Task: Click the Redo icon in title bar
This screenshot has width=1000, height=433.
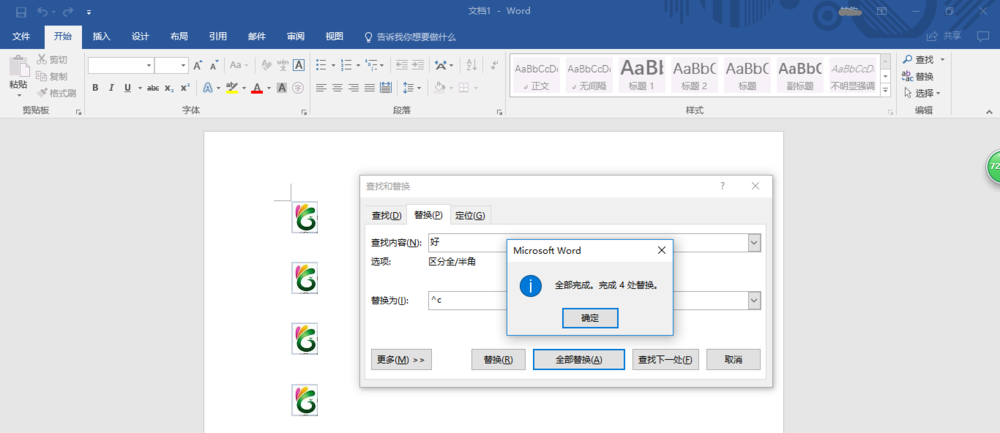Action: (68, 11)
